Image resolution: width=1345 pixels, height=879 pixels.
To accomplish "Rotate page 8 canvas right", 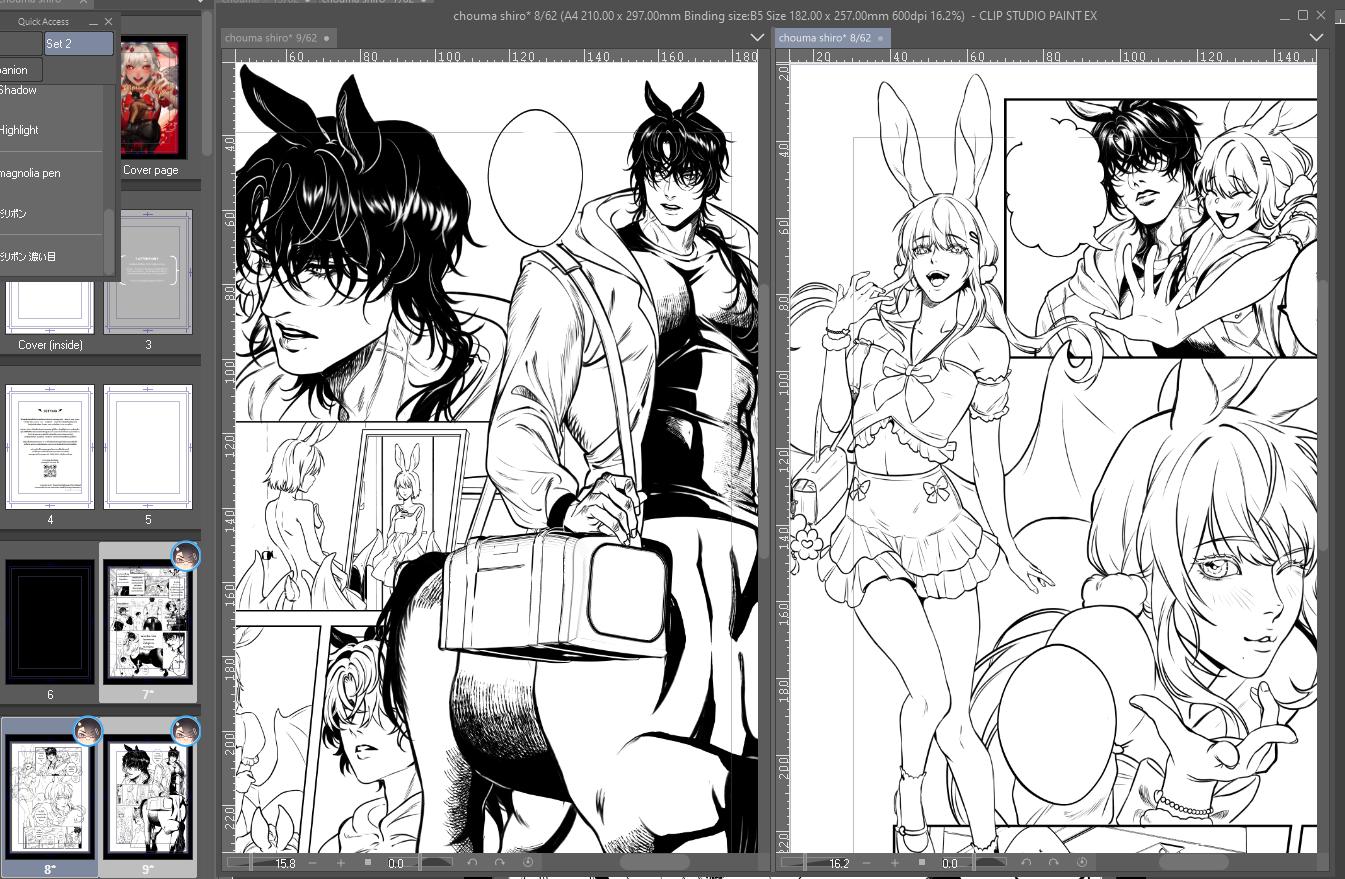I will point(1053,863).
